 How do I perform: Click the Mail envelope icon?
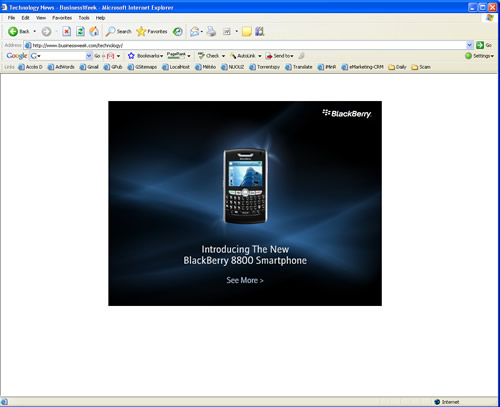coord(194,32)
